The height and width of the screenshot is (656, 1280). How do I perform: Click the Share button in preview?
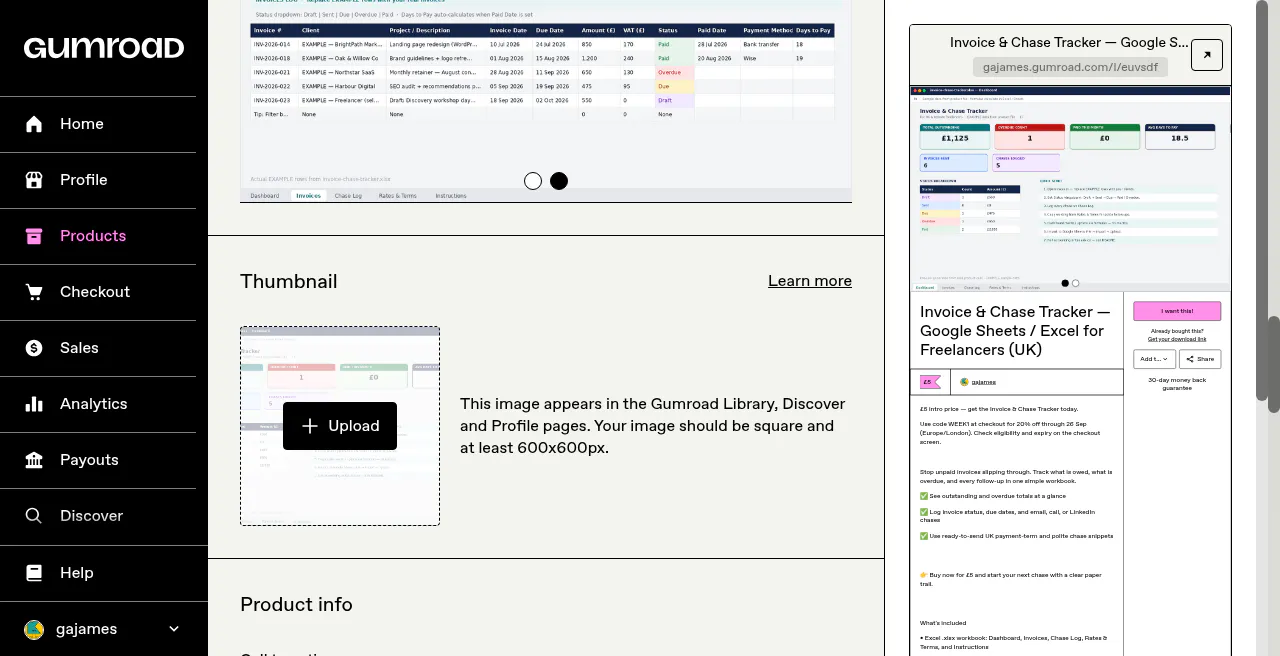pos(1200,359)
